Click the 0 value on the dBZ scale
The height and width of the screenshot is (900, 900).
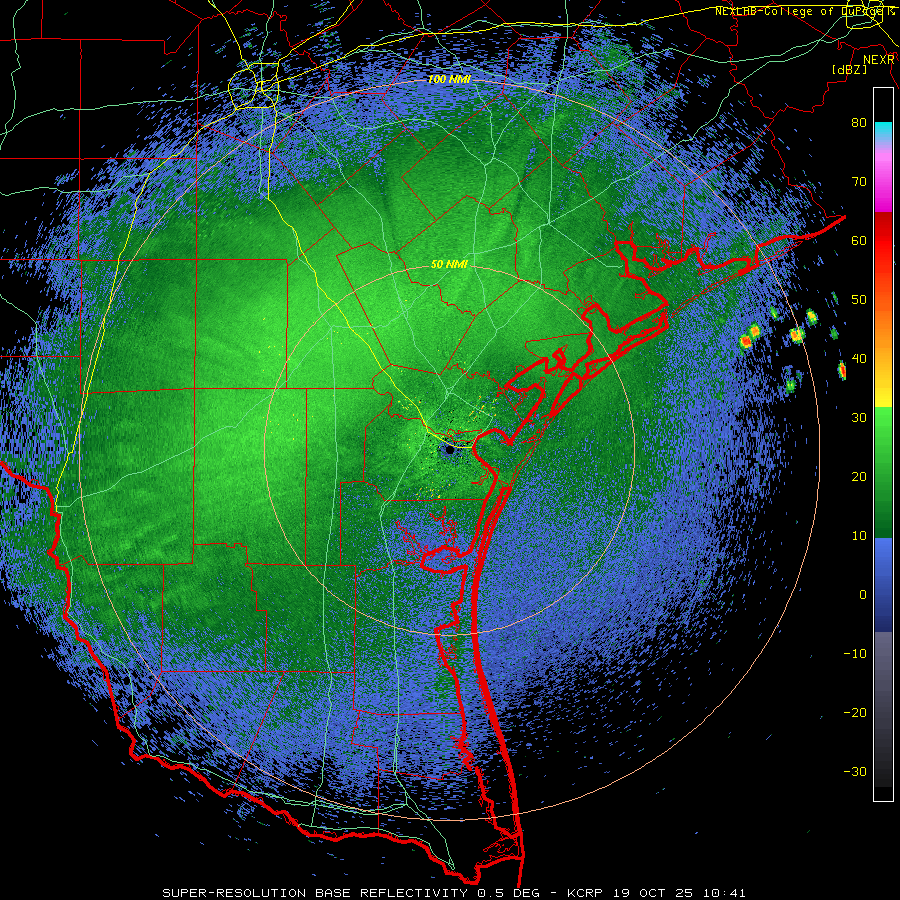tap(863, 595)
